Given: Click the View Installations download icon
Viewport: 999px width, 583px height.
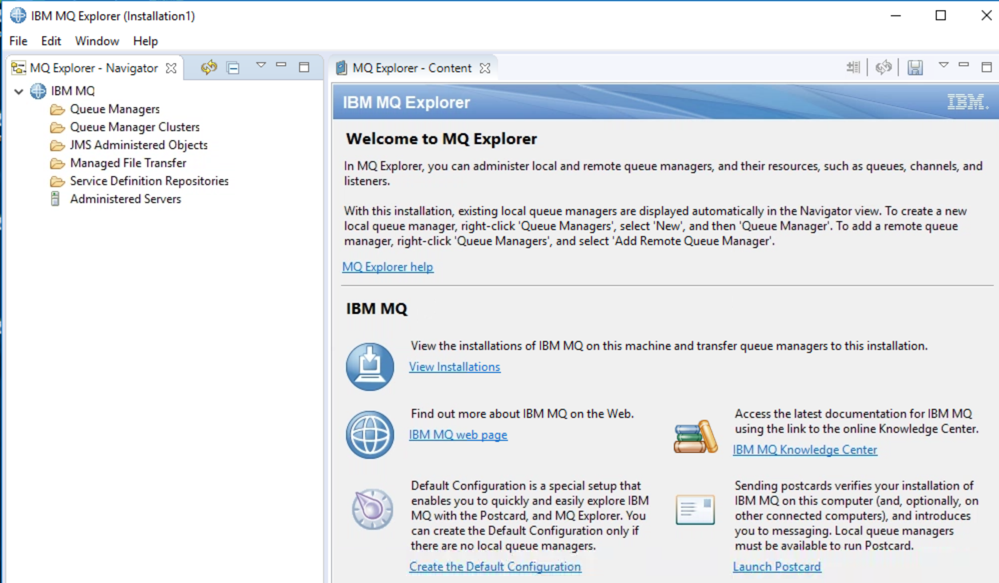Looking at the screenshot, I should point(370,366).
